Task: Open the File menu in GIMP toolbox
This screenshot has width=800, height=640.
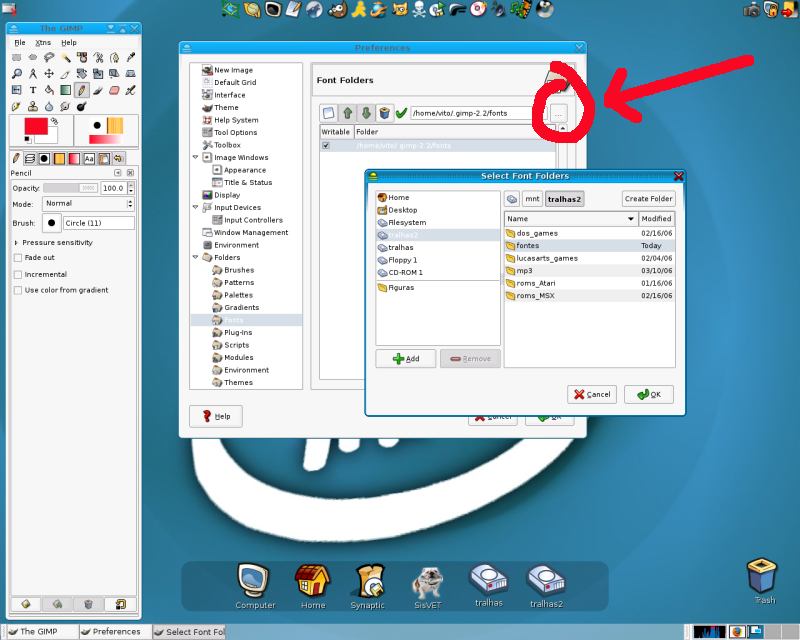Action: pos(20,43)
